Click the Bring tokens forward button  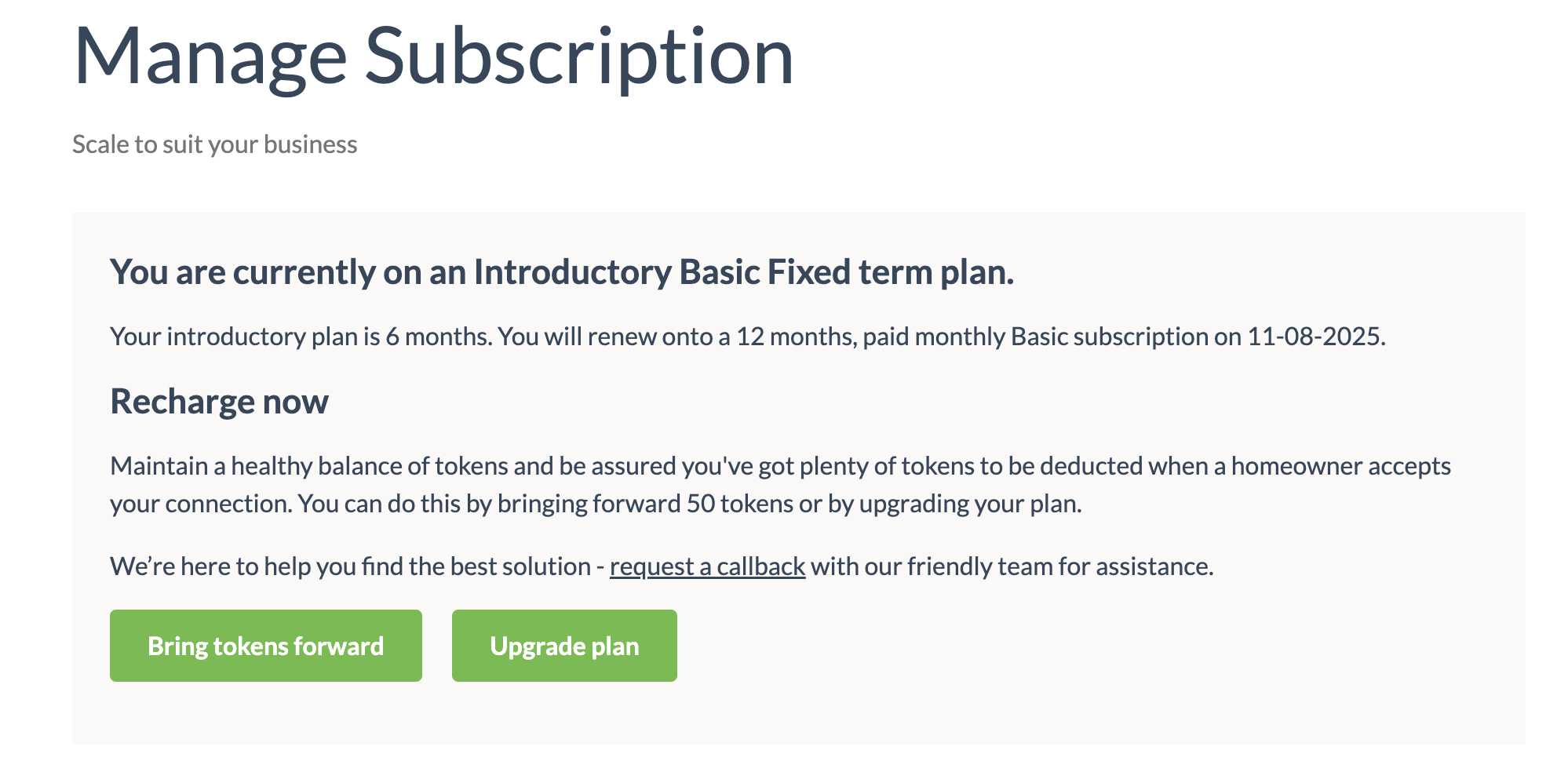tap(265, 646)
